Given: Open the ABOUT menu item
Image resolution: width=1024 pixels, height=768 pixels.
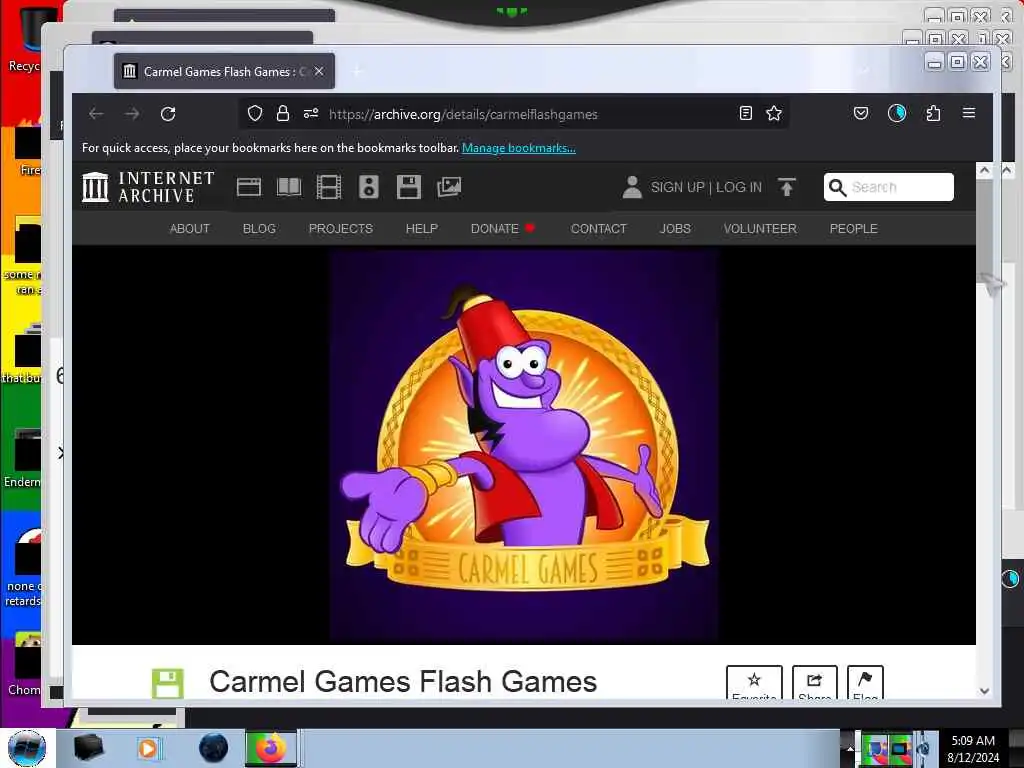Looking at the screenshot, I should pos(189,229).
